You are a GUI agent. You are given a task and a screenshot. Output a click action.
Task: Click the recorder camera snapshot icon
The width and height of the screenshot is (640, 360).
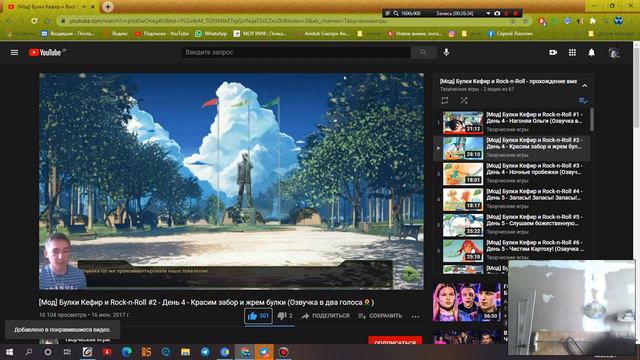[497, 13]
